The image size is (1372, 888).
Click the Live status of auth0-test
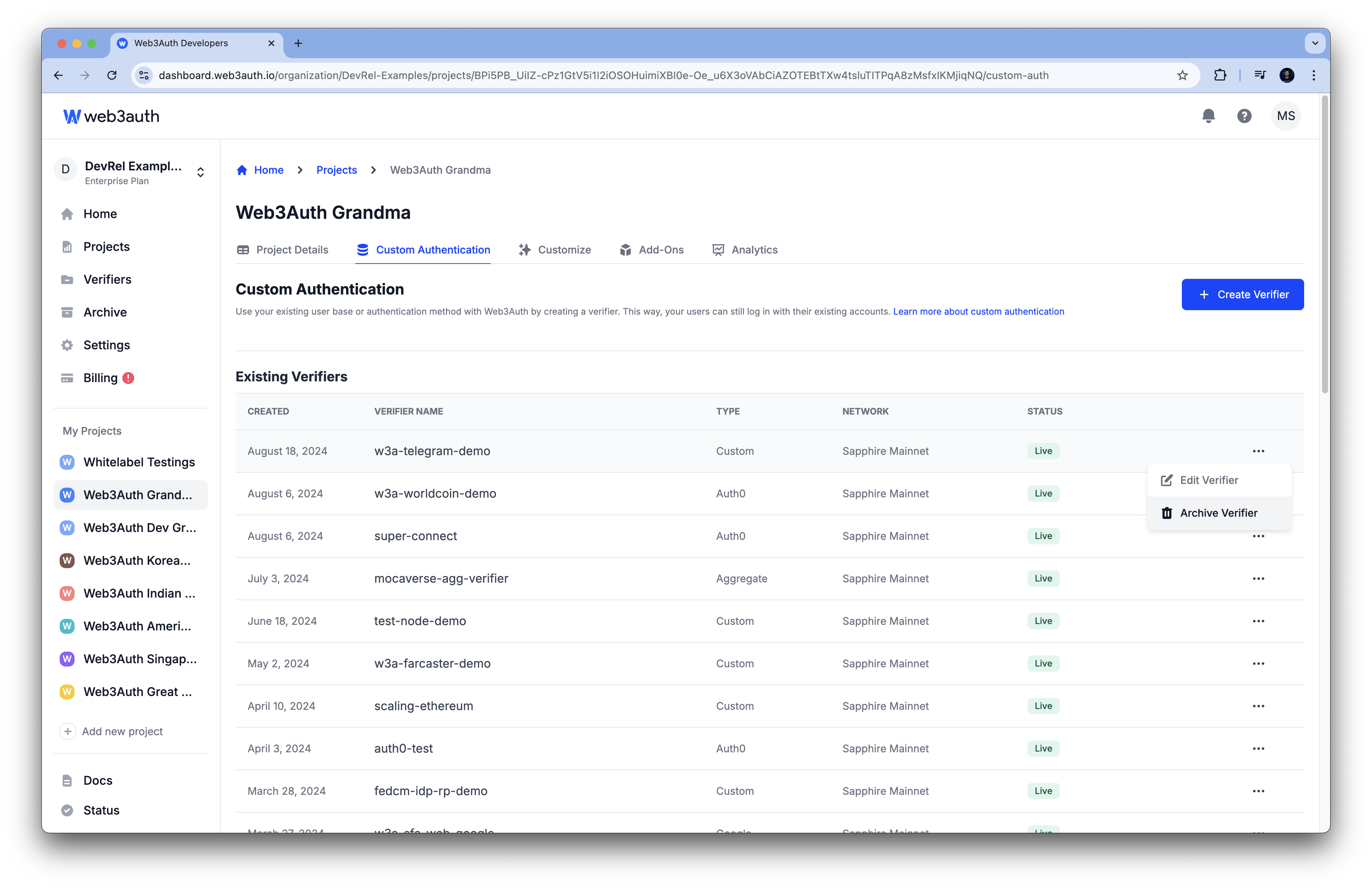[x=1043, y=749]
